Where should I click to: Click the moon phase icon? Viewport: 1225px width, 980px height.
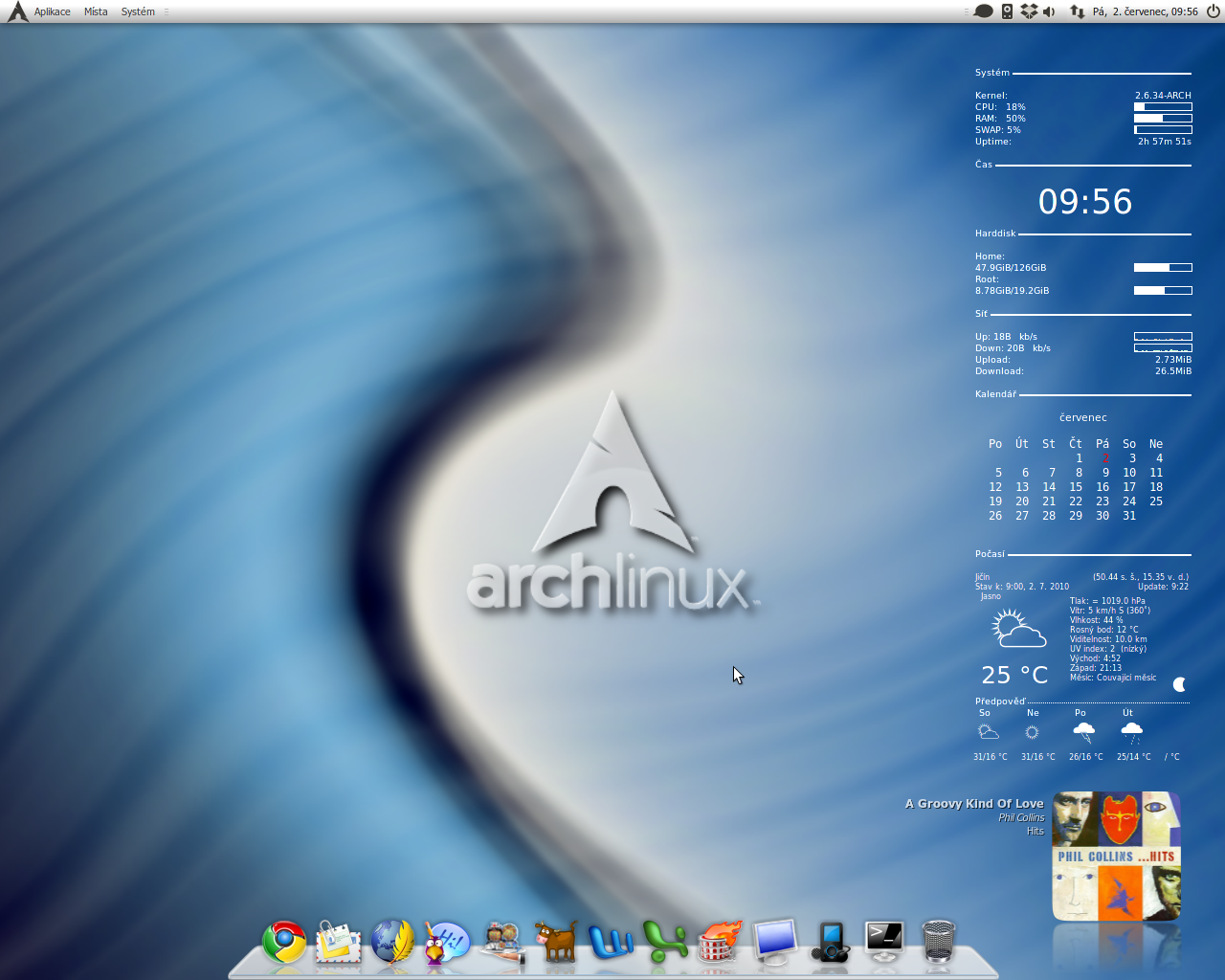point(1180,684)
